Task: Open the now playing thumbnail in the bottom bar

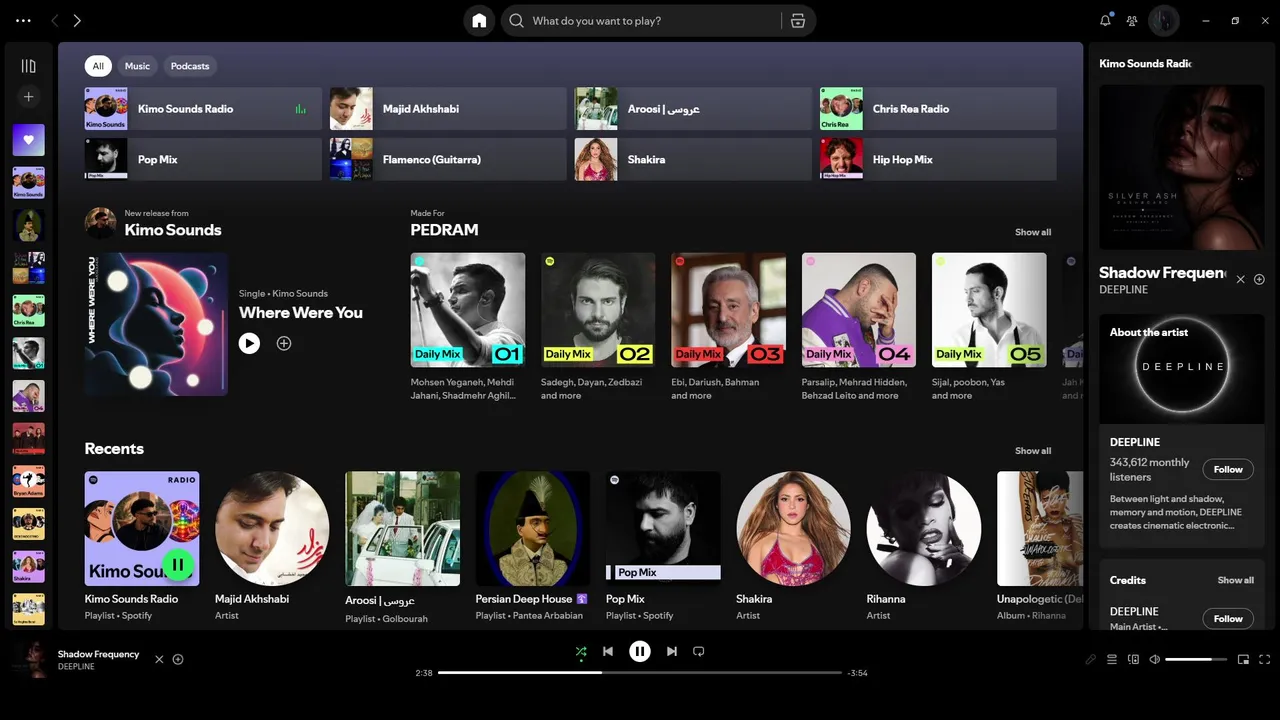Action: pyautogui.click(x=28, y=659)
